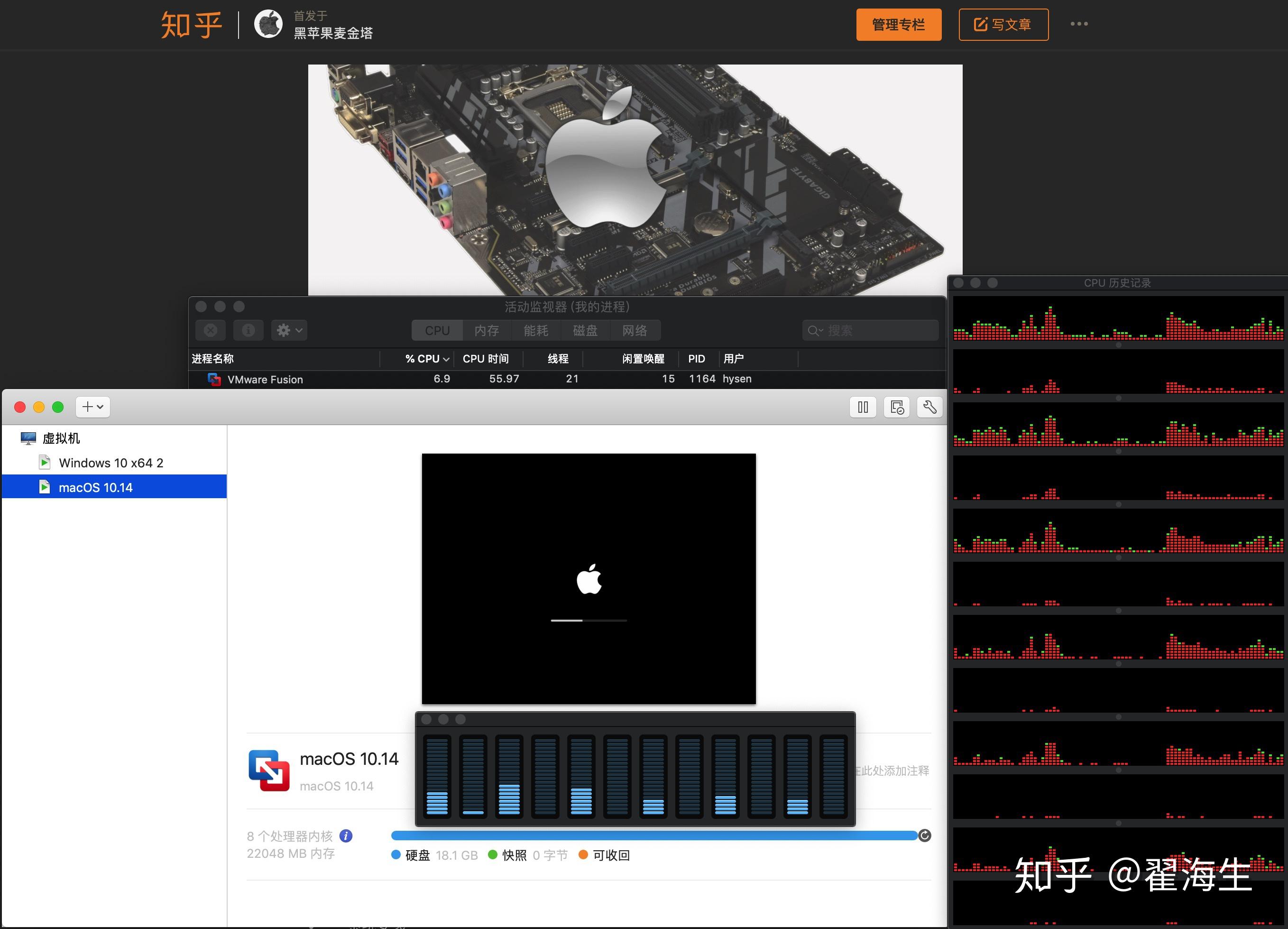Open the snapshots manager icon
This screenshot has height=929, width=1288.
(x=897, y=407)
